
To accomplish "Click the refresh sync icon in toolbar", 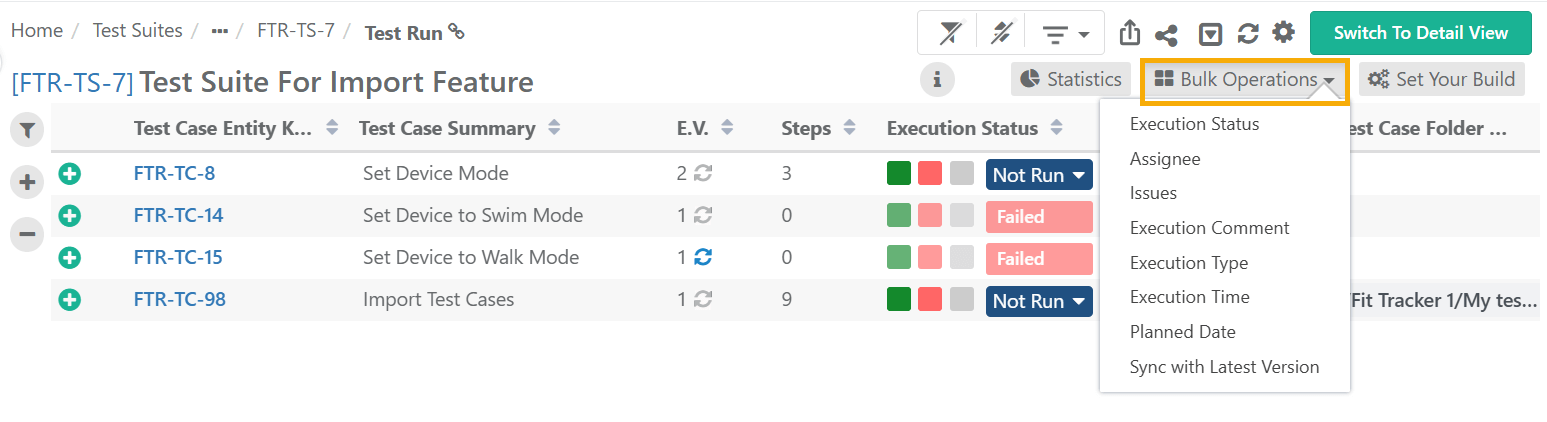I will click(x=1247, y=34).
